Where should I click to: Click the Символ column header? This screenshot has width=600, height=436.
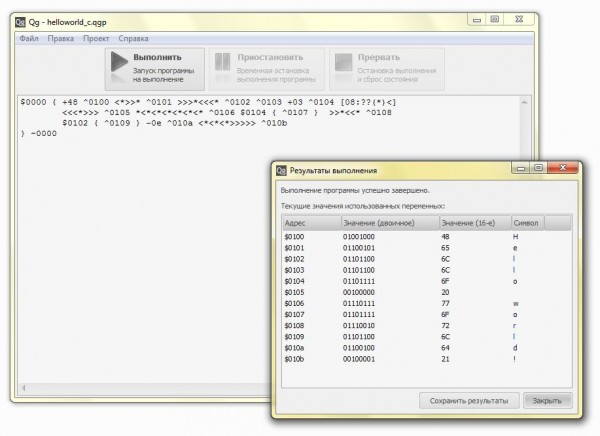(540, 222)
